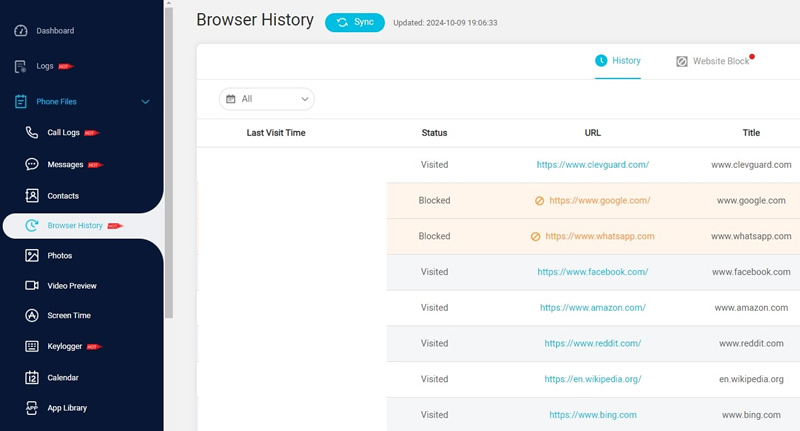Screen dimensions: 800x431
Task: Click the Dashboard gauge icon
Action: point(21,31)
